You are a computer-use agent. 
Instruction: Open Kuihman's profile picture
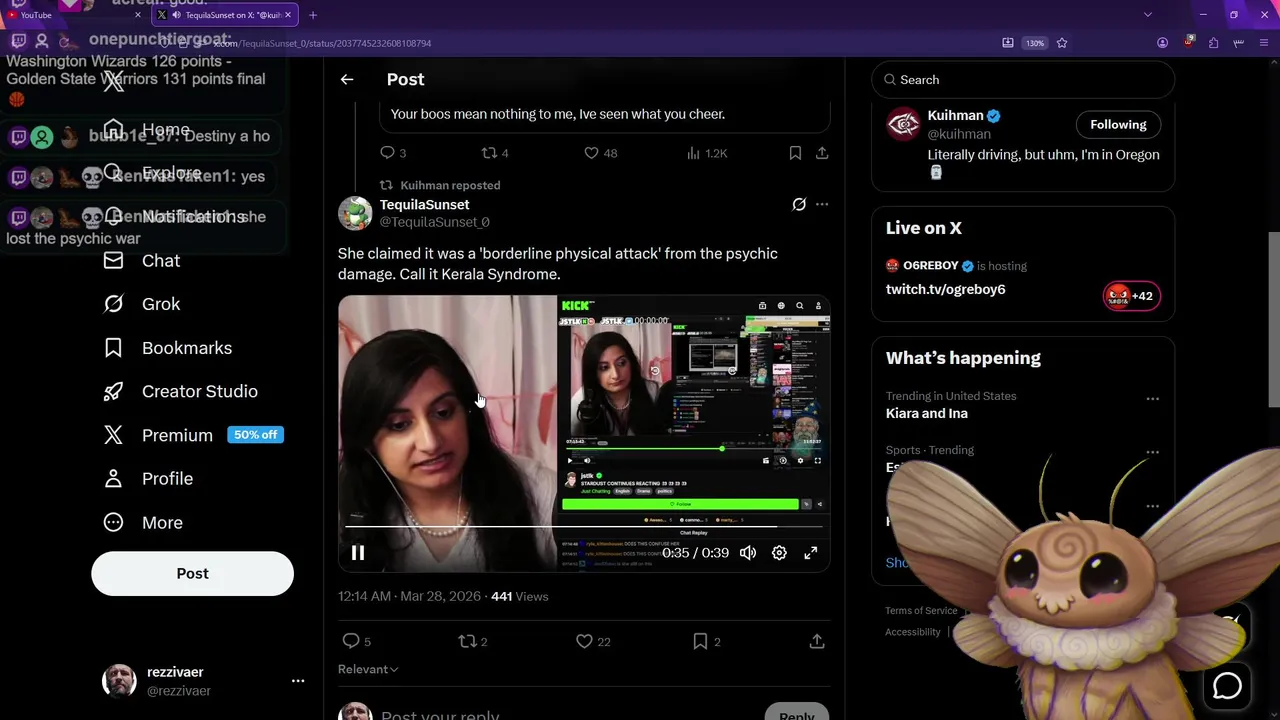pos(903,124)
